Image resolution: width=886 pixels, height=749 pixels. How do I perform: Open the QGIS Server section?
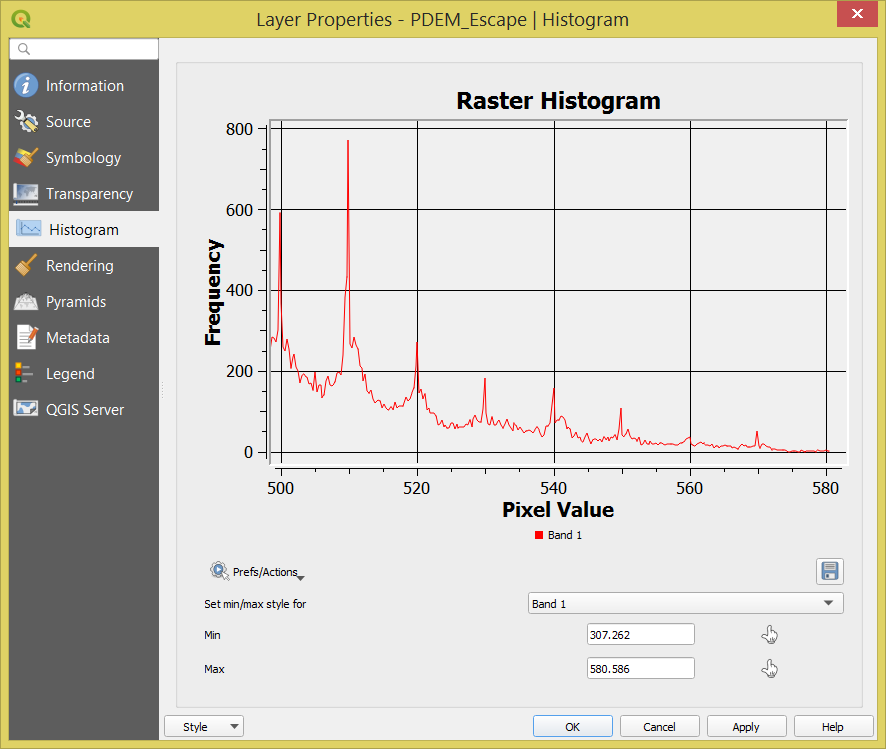coord(84,410)
